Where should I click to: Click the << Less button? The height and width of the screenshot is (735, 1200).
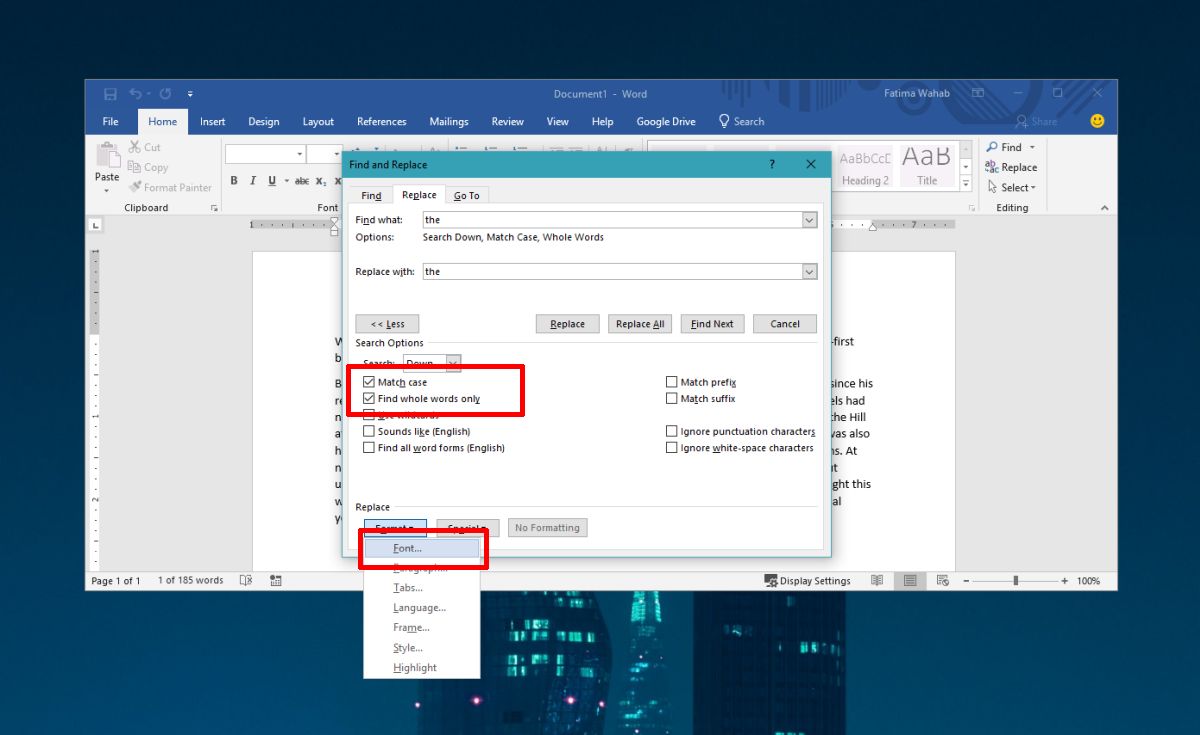(x=387, y=324)
